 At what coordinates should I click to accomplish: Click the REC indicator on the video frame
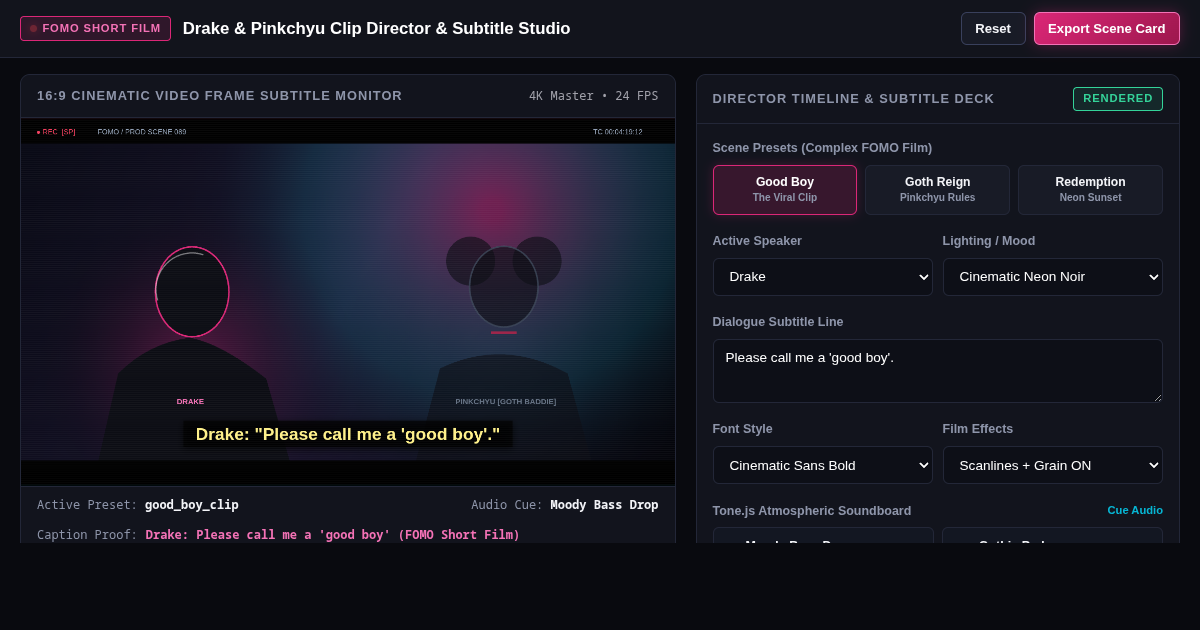click(x=56, y=132)
